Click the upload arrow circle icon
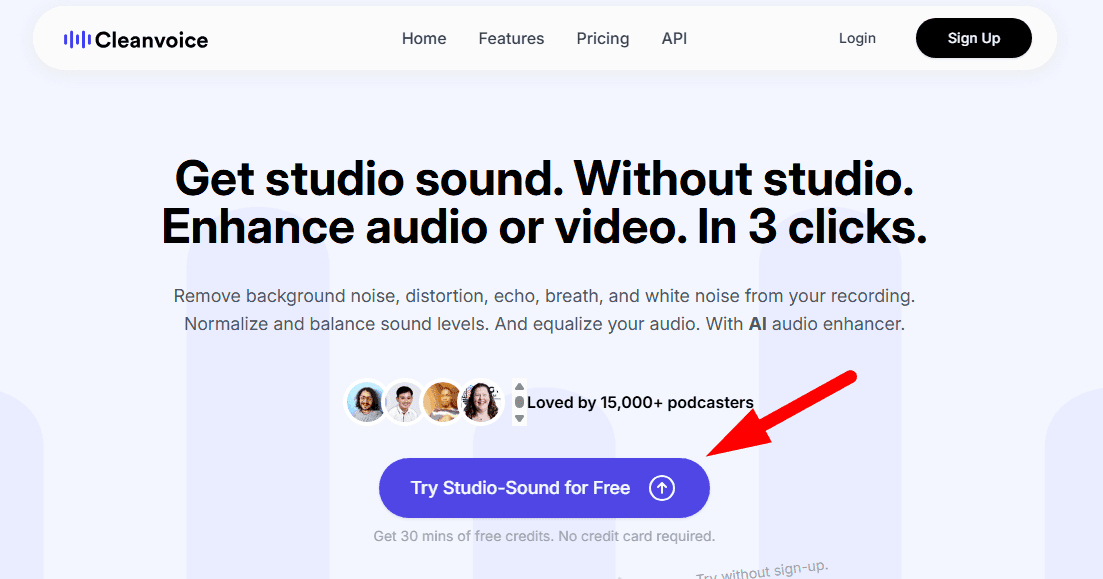The width and height of the screenshot is (1103, 579). click(661, 488)
